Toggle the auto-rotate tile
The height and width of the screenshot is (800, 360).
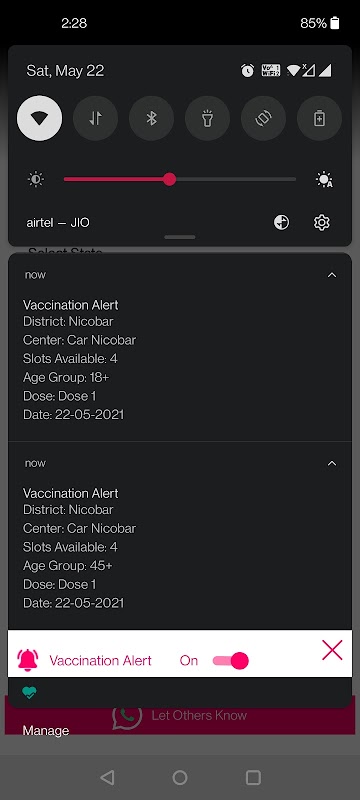click(263, 118)
